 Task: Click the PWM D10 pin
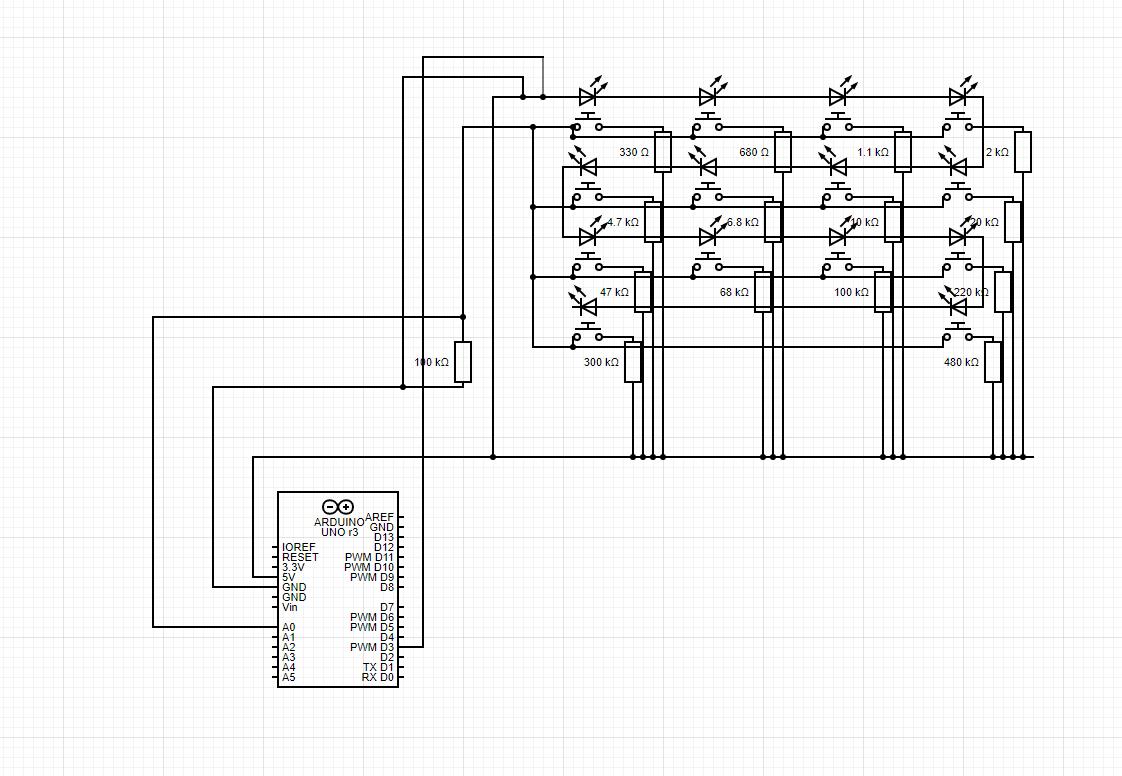[x=369, y=567]
